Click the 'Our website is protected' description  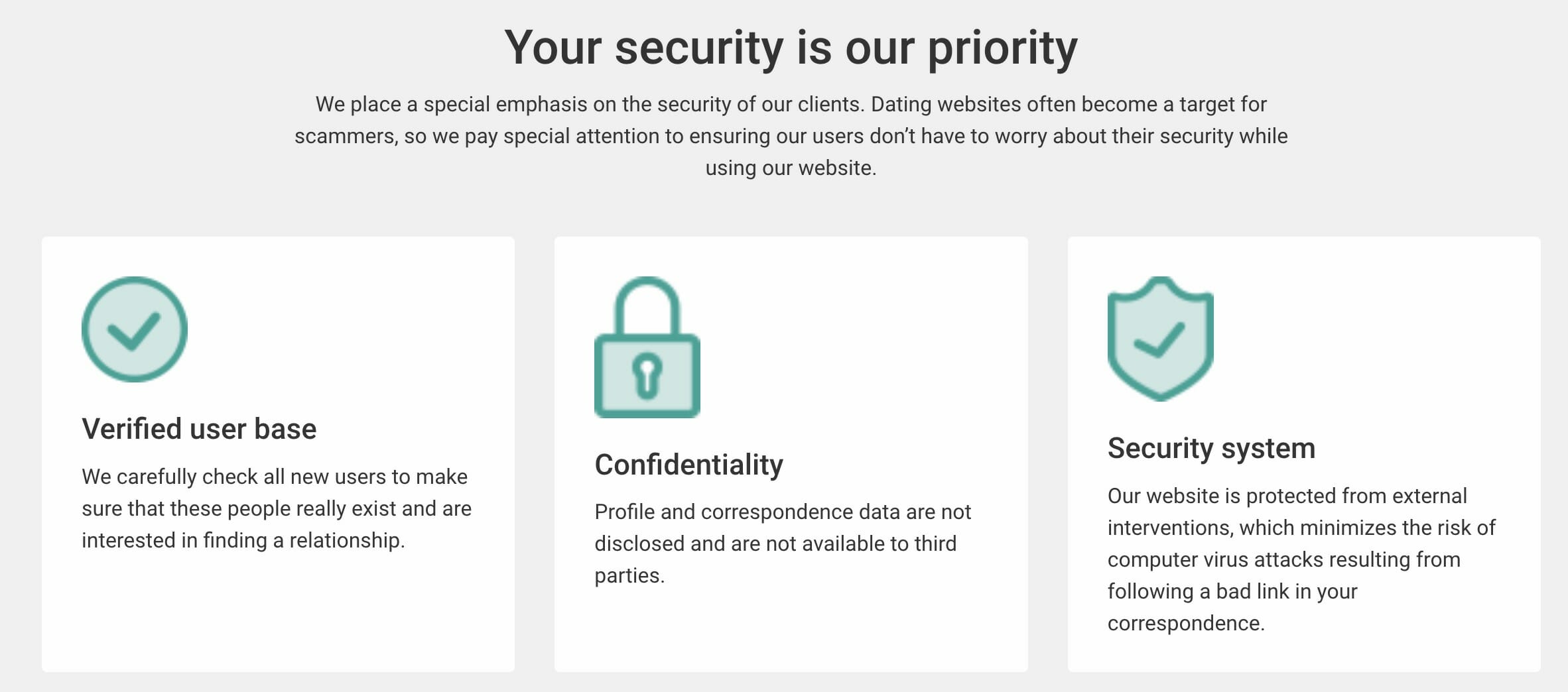coord(1301,559)
